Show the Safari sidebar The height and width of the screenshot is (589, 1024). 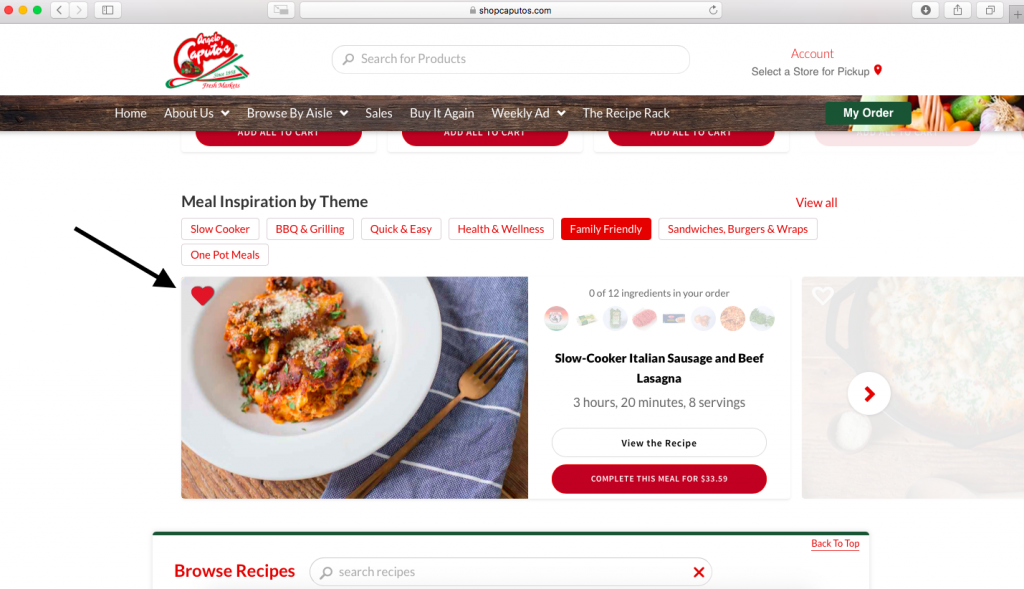tap(108, 10)
